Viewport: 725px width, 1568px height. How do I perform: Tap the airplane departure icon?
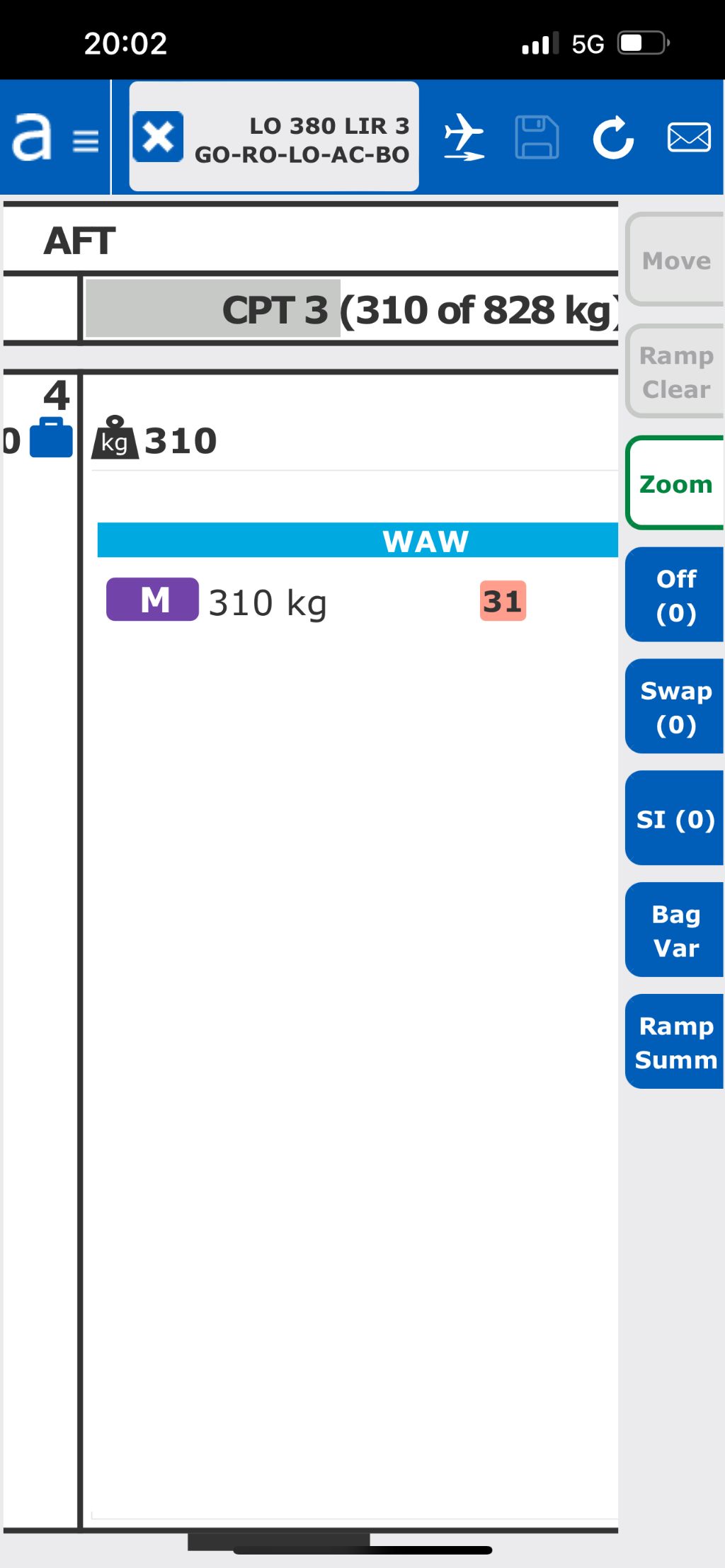click(464, 137)
